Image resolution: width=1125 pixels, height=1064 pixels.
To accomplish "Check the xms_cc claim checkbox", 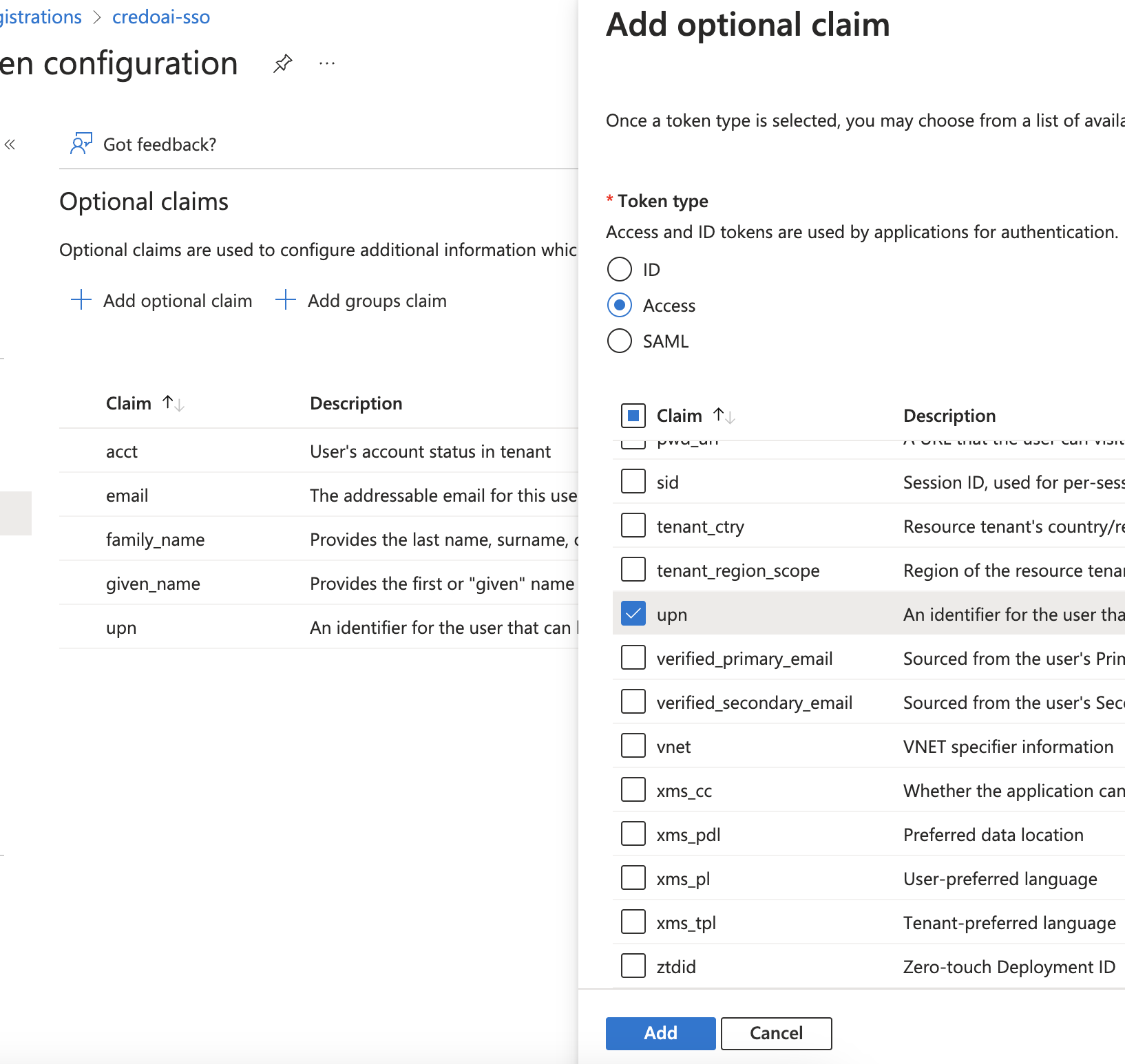I will 633,789.
